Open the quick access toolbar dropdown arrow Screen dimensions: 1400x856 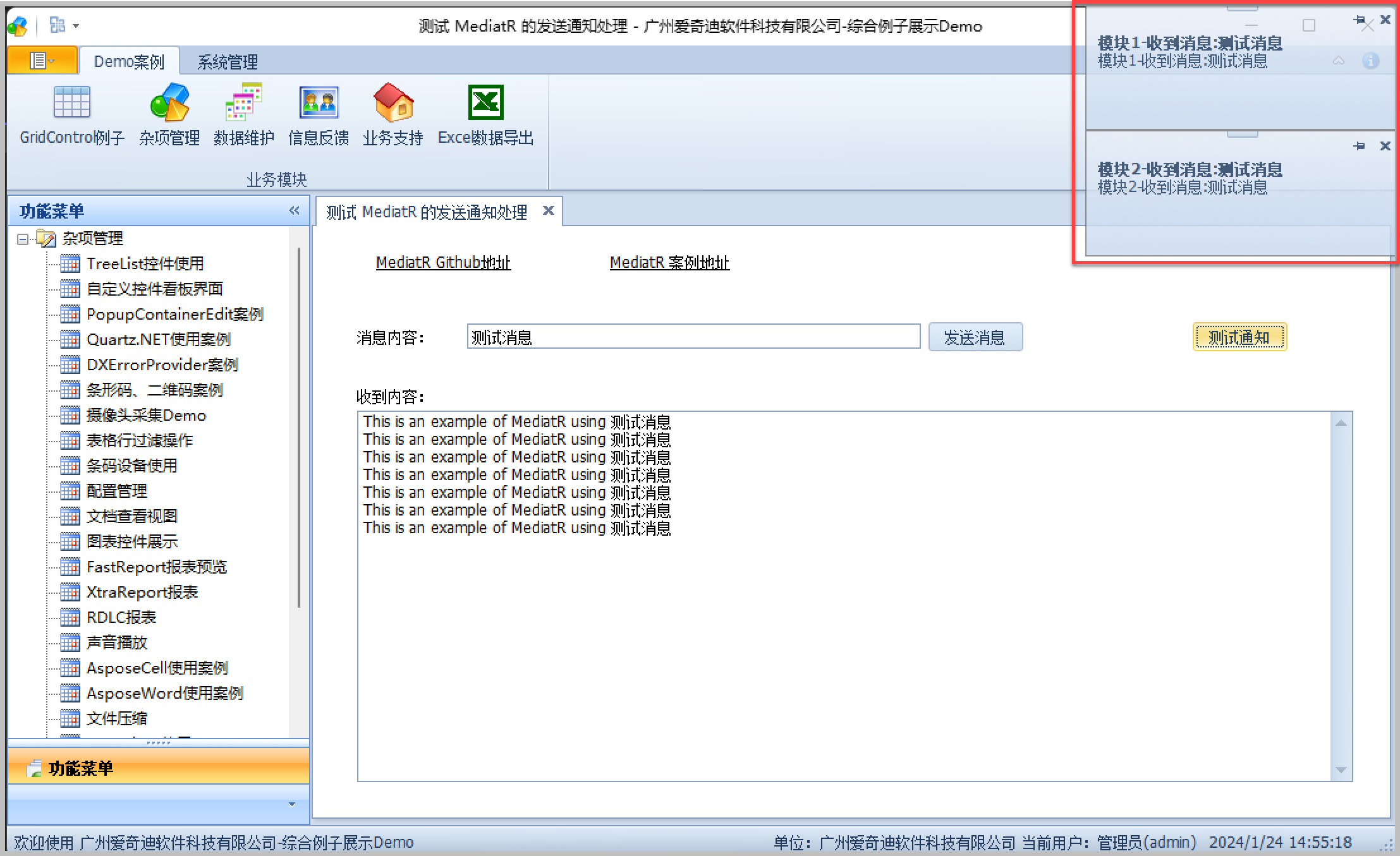click(x=76, y=26)
